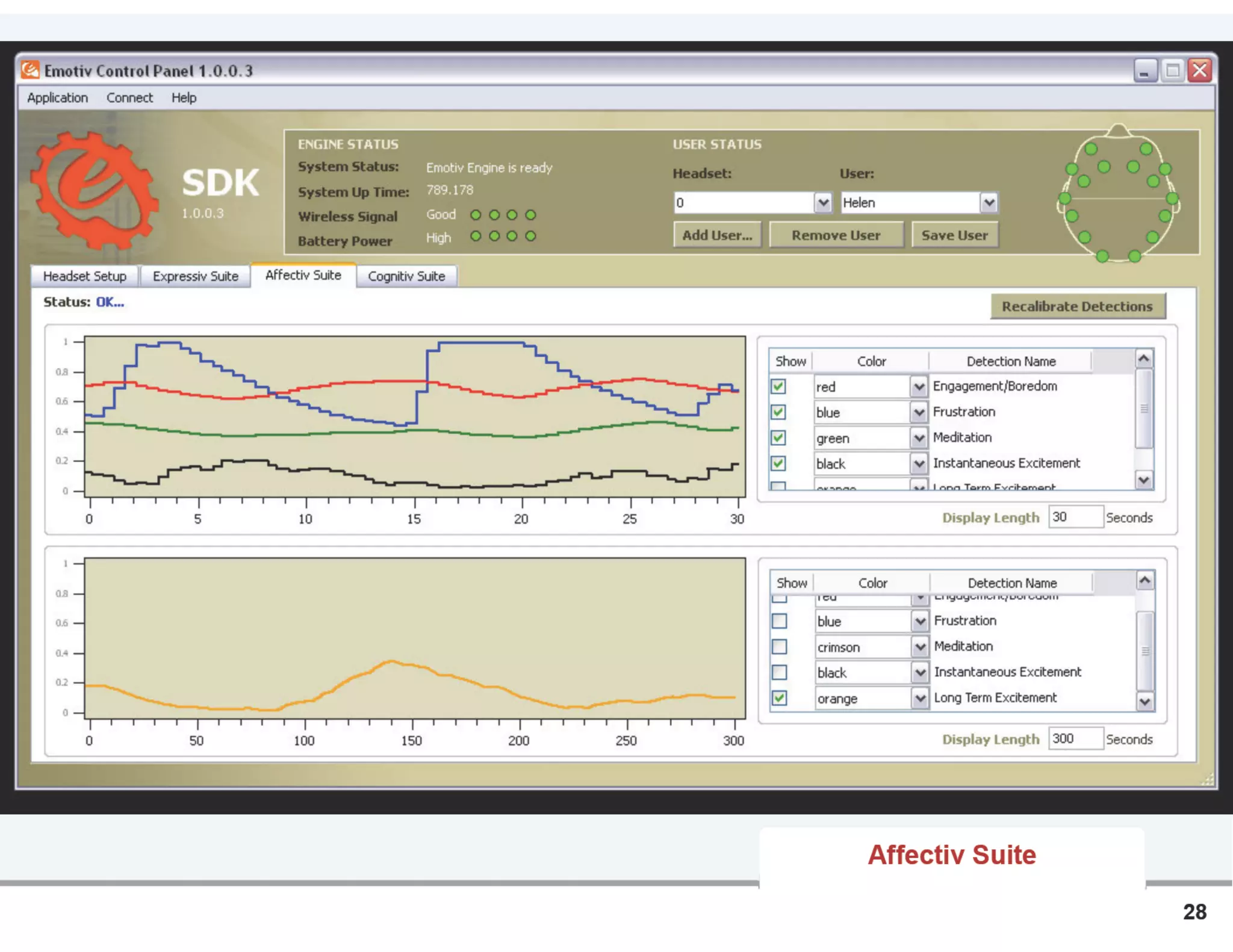The width and height of the screenshot is (1233, 952).
Task: Open orange color dropdown for Long Term Excitement
Action: [x=919, y=699]
